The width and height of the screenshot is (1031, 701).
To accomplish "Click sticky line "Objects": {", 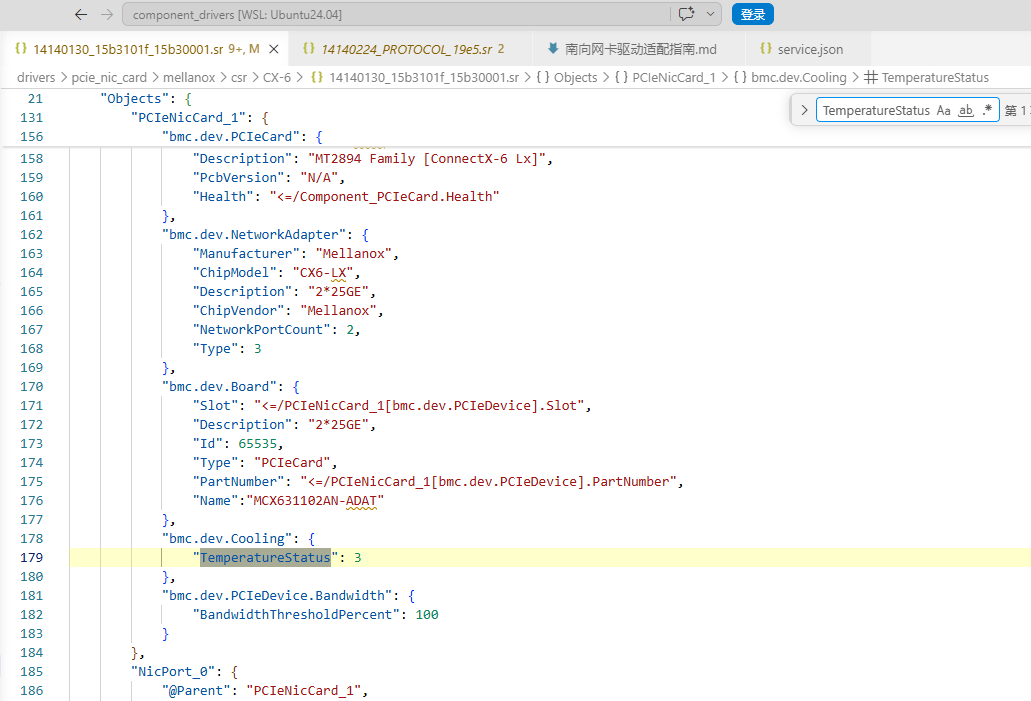I will [x=146, y=99].
